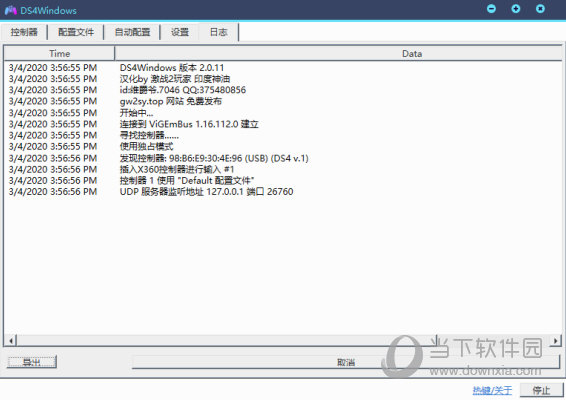Click the 取消 button
The image size is (566, 400).
(346, 362)
